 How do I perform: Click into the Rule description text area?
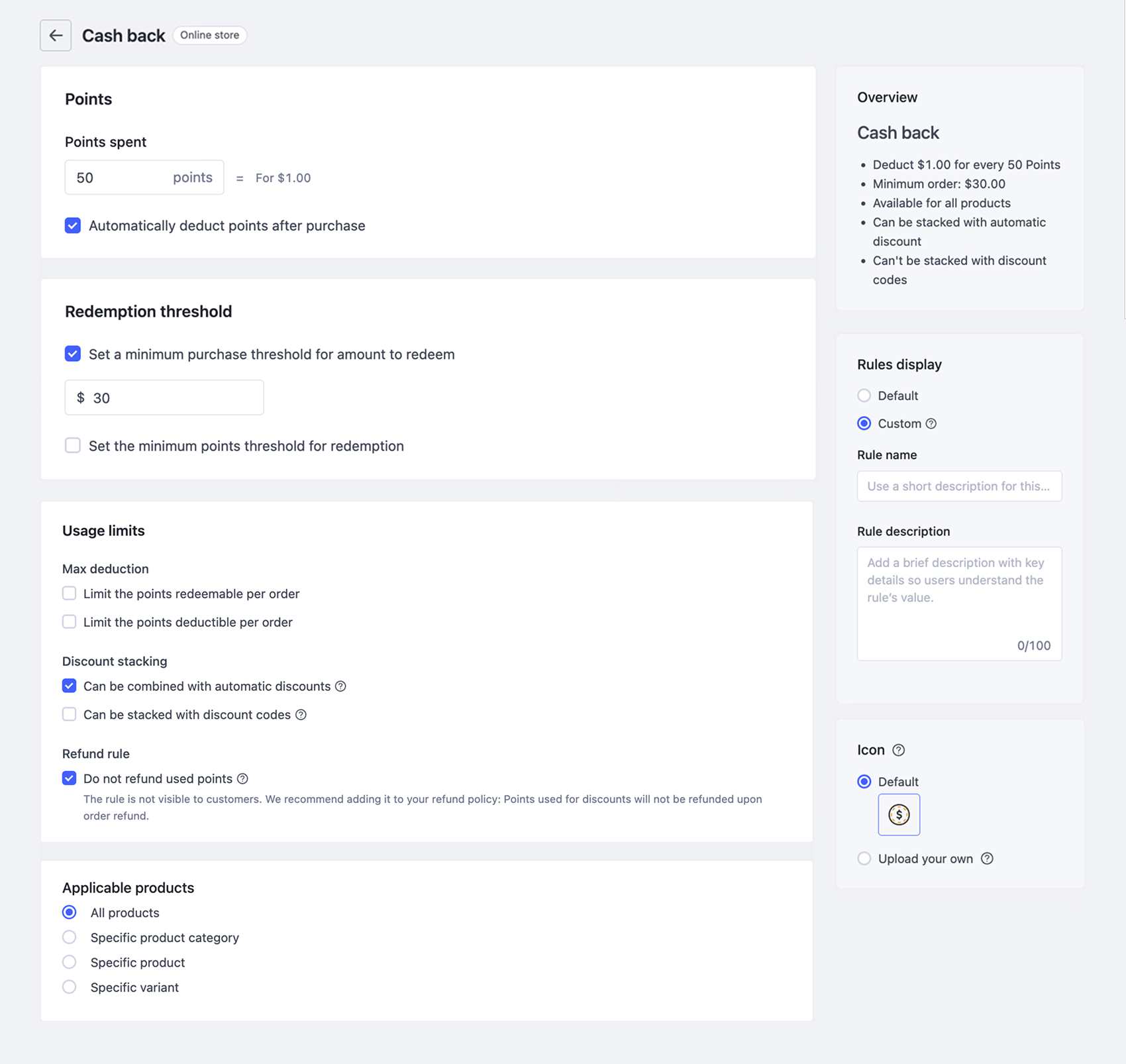tap(959, 604)
